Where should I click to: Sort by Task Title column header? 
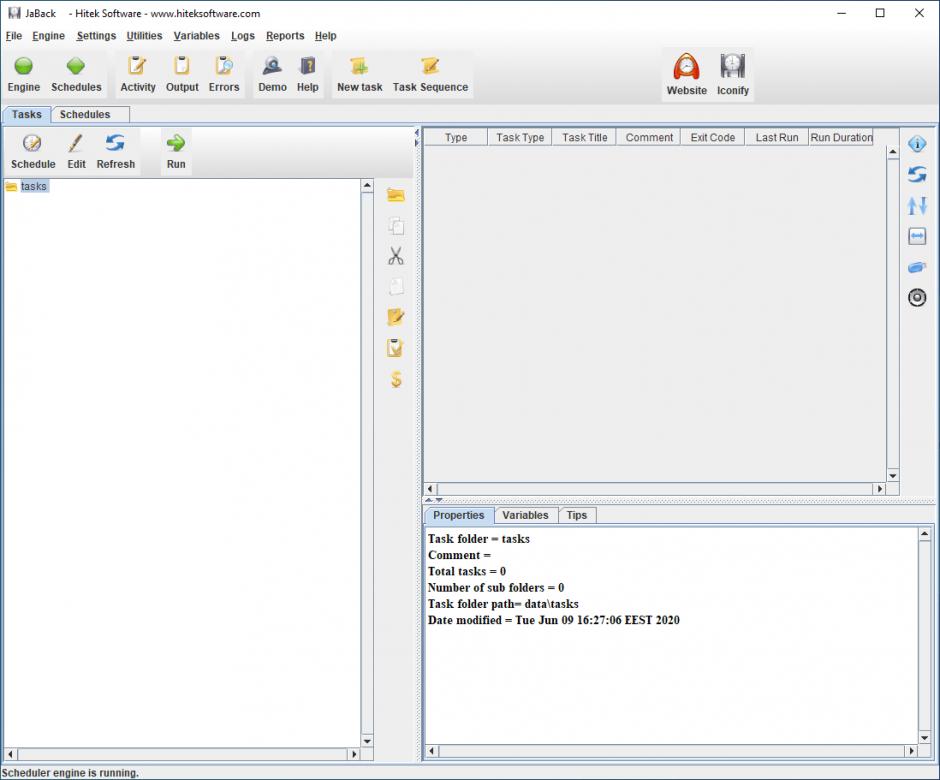pos(585,137)
